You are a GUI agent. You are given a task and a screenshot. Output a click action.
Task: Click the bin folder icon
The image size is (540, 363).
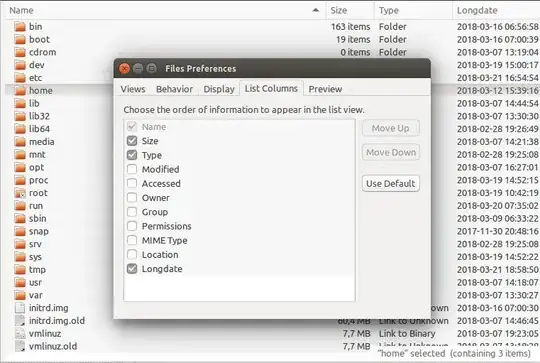(20, 27)
